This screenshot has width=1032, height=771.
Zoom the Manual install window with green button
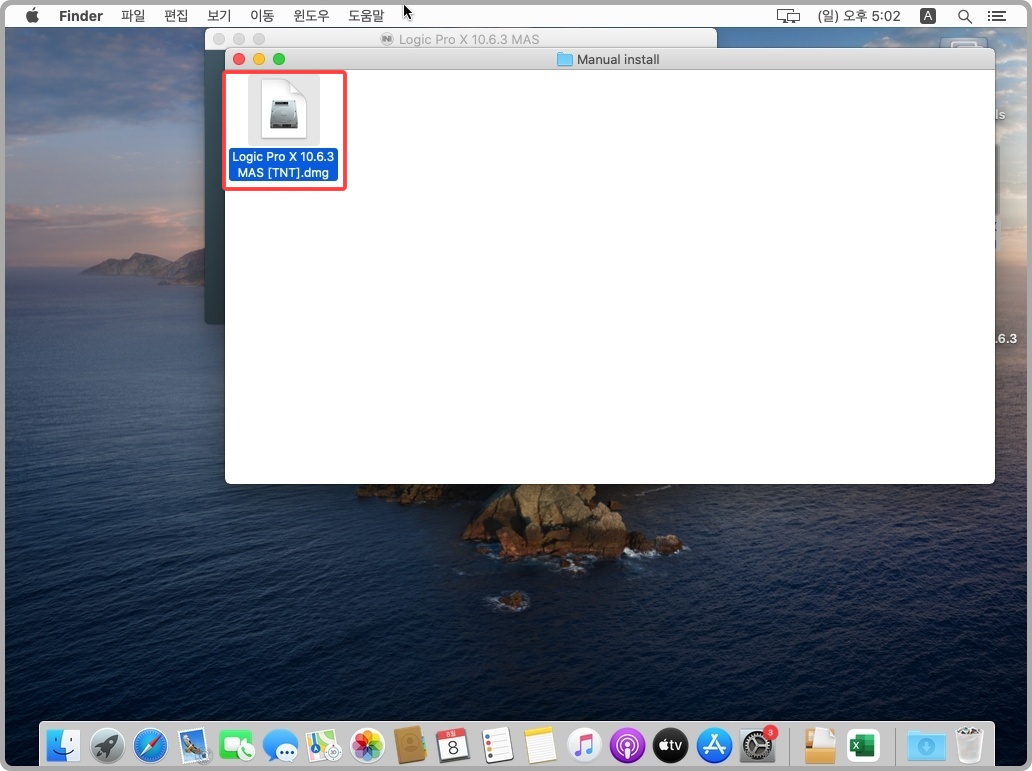279,59
